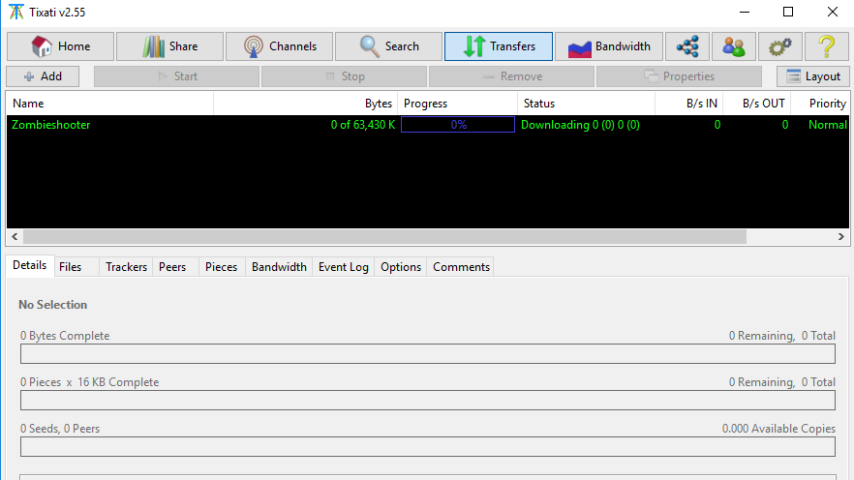Sort by B/s OUT column
Screen dimensions: 854x480
(x=757, y=104)
